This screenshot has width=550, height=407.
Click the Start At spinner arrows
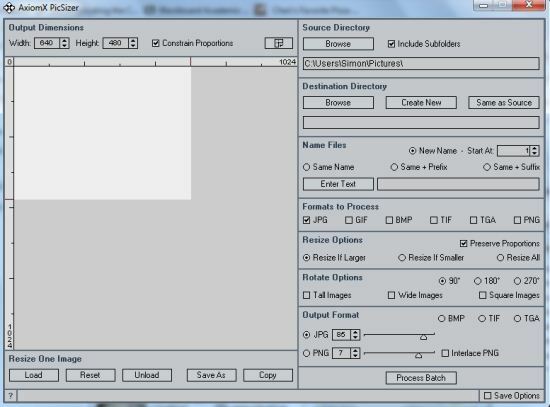point(534,151)
